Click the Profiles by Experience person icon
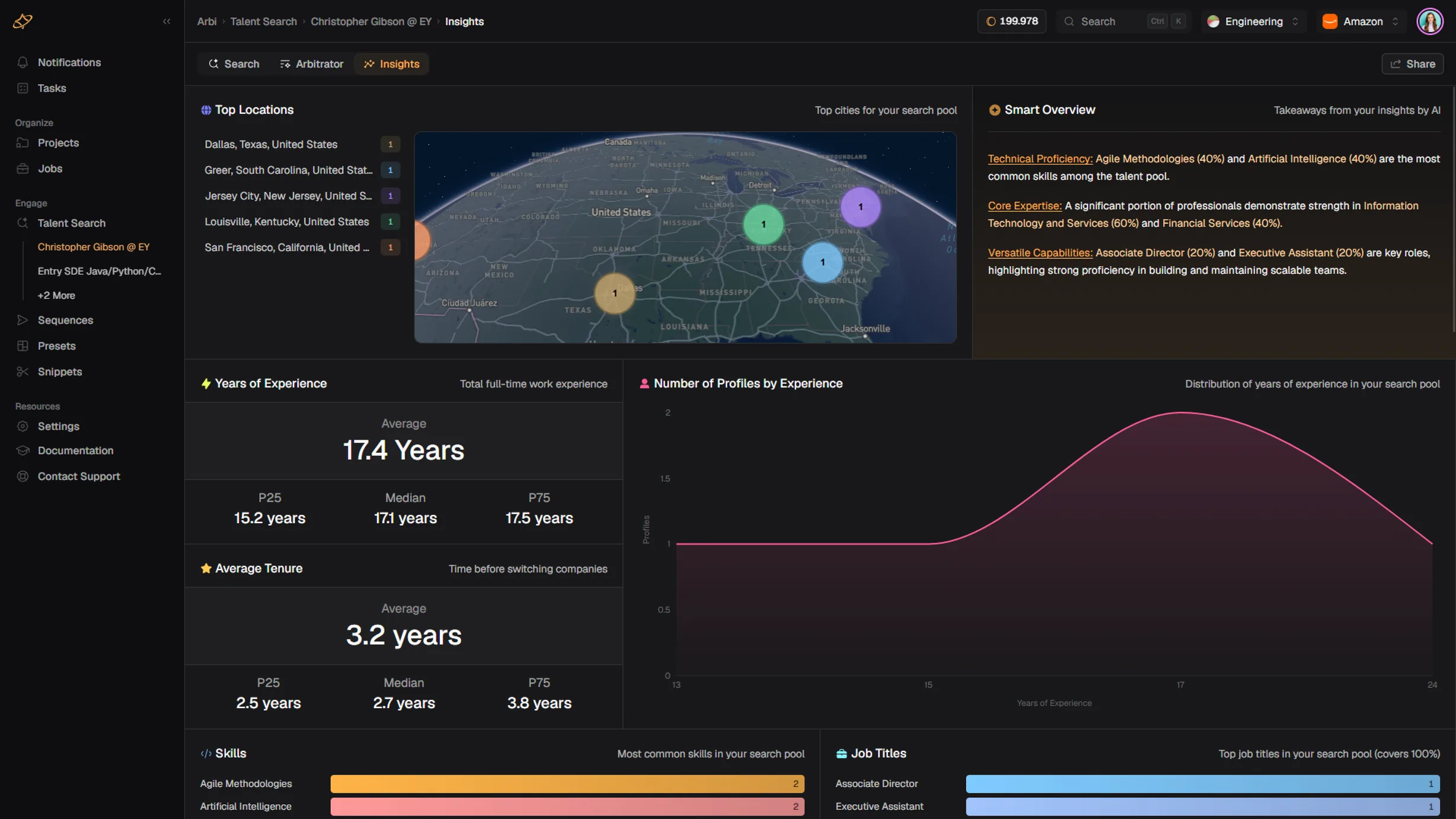Image resolution: width=1456 pixels, height=819 pixels. pyautogui.click(x=644, y=384)
